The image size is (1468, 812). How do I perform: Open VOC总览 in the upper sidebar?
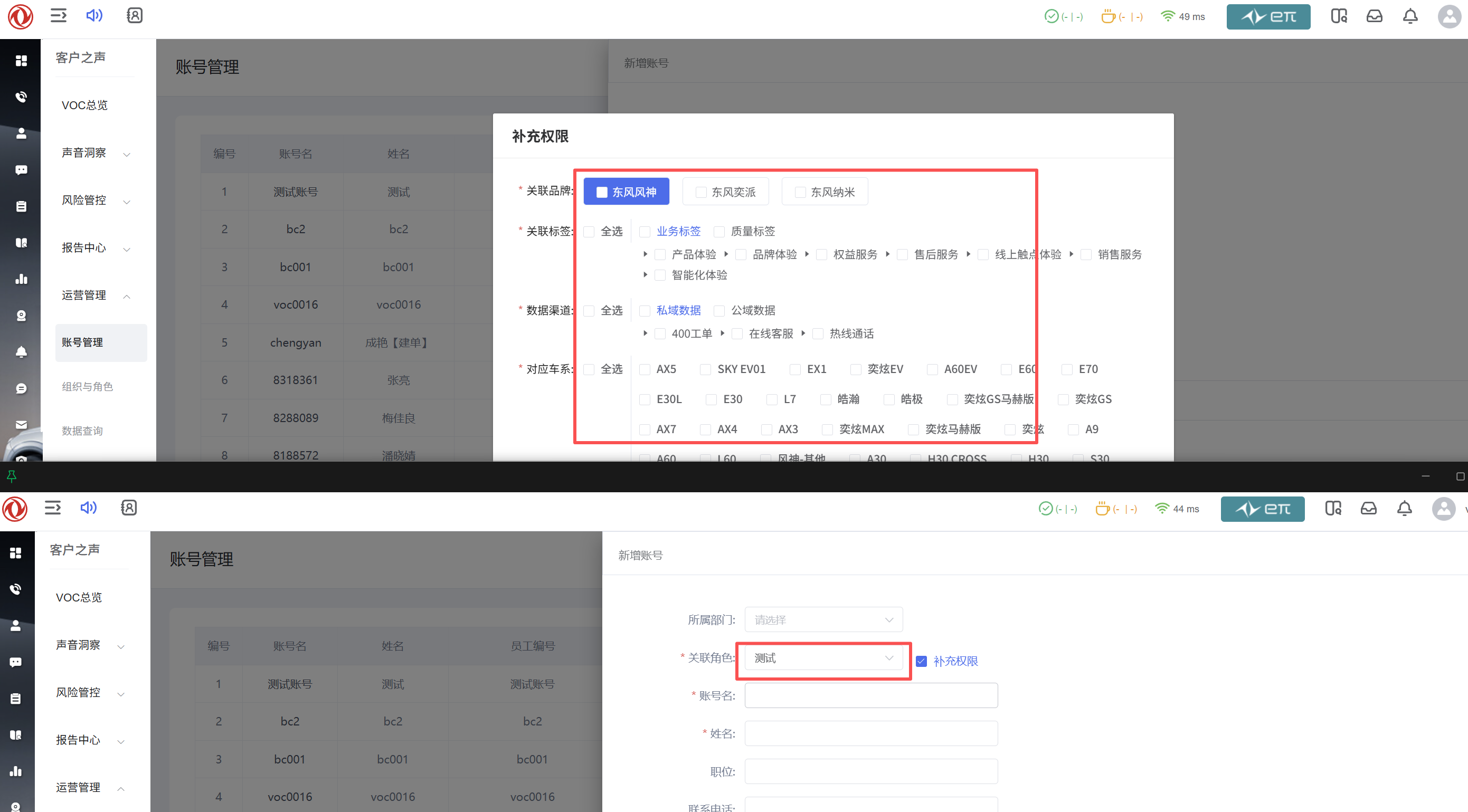pos(84,106)
